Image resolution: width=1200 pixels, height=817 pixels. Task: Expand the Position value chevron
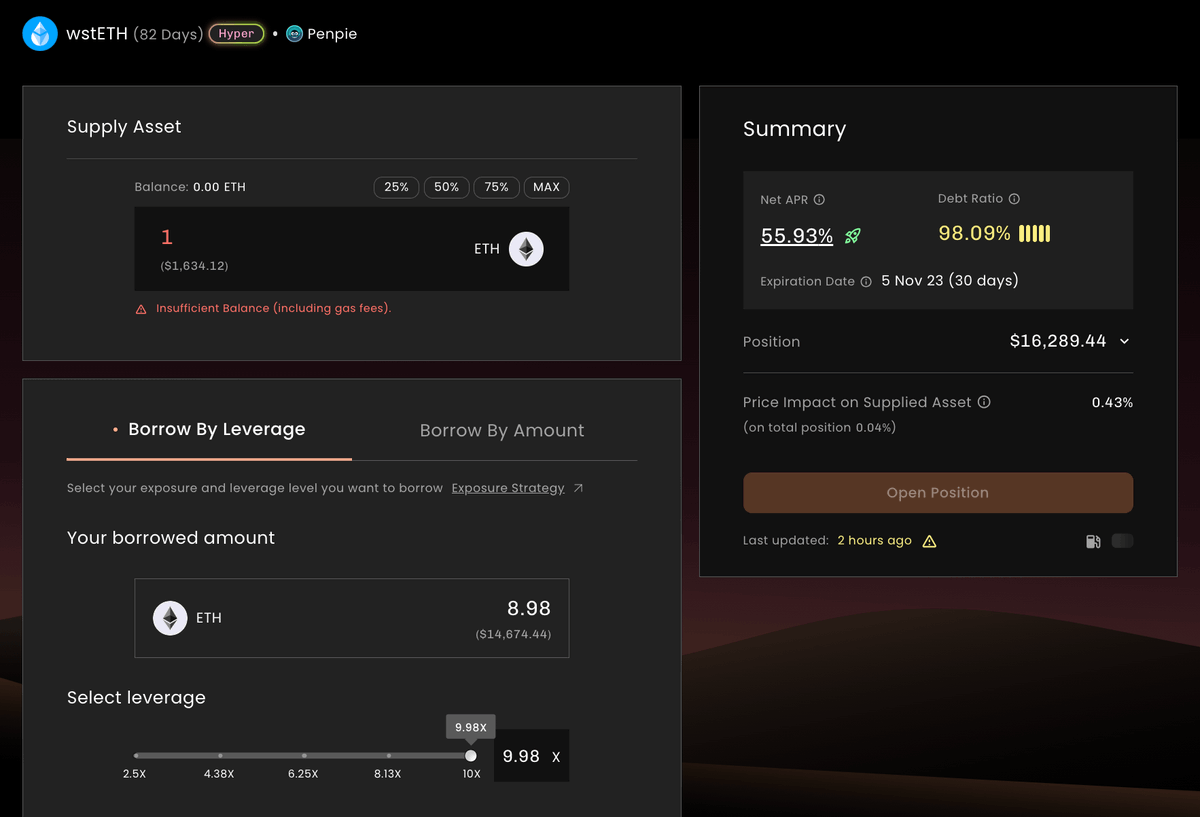point(1124,342)
